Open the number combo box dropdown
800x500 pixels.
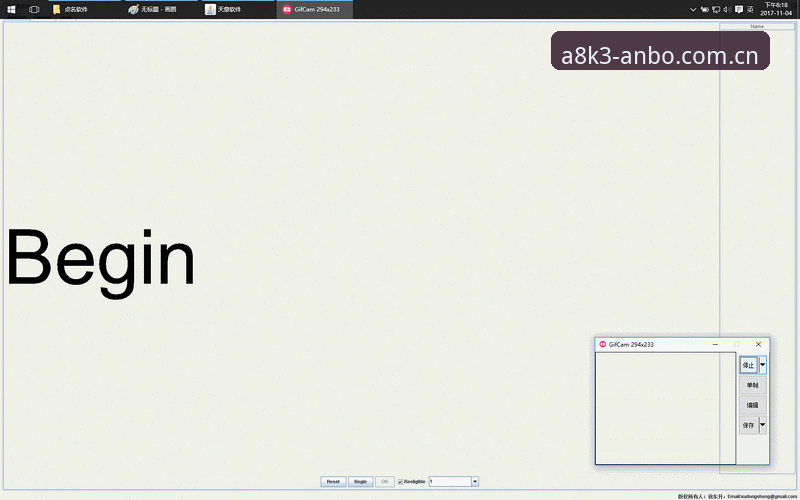tap(475, 482)
